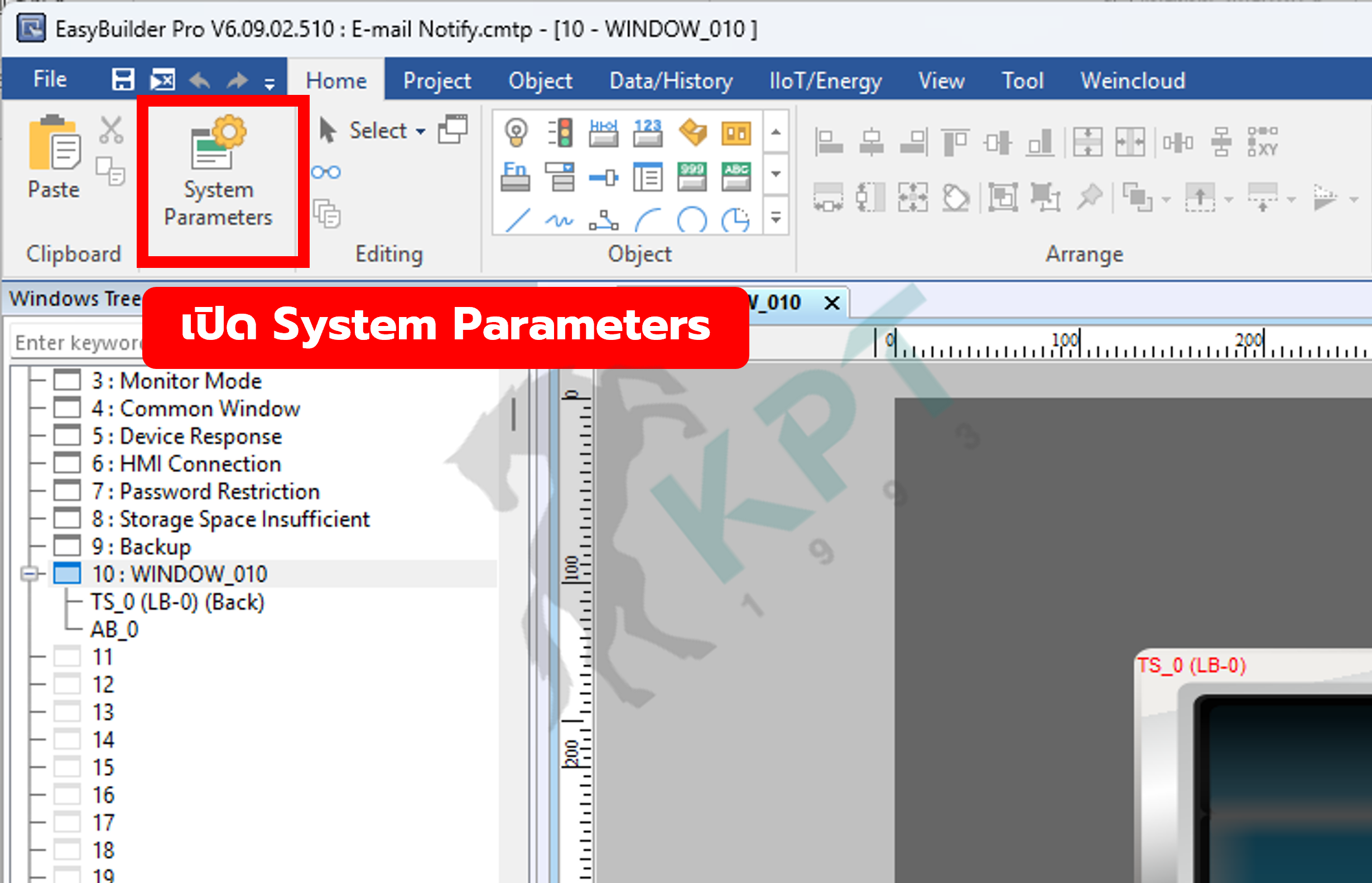The height and width of the screenshot is (883, 1372).
Task: Select the Circle drawing tool
Action: click(x=692, y=220)
